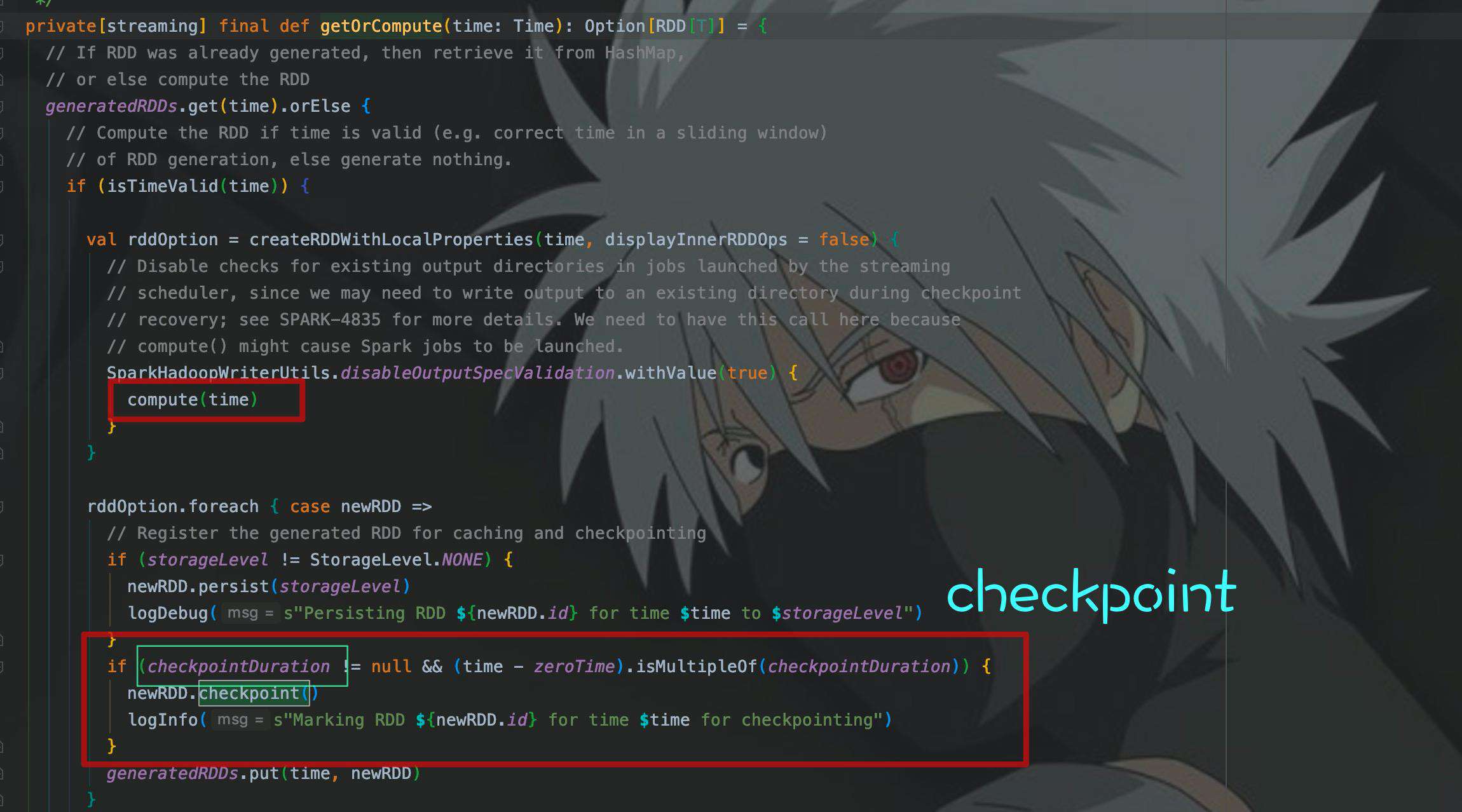Image resolution: width=1462 pixels, height=812 pixels.
Task: Click createRDDWithLocalProperties call
Action: pyautogui.click(x=391, y=240)
